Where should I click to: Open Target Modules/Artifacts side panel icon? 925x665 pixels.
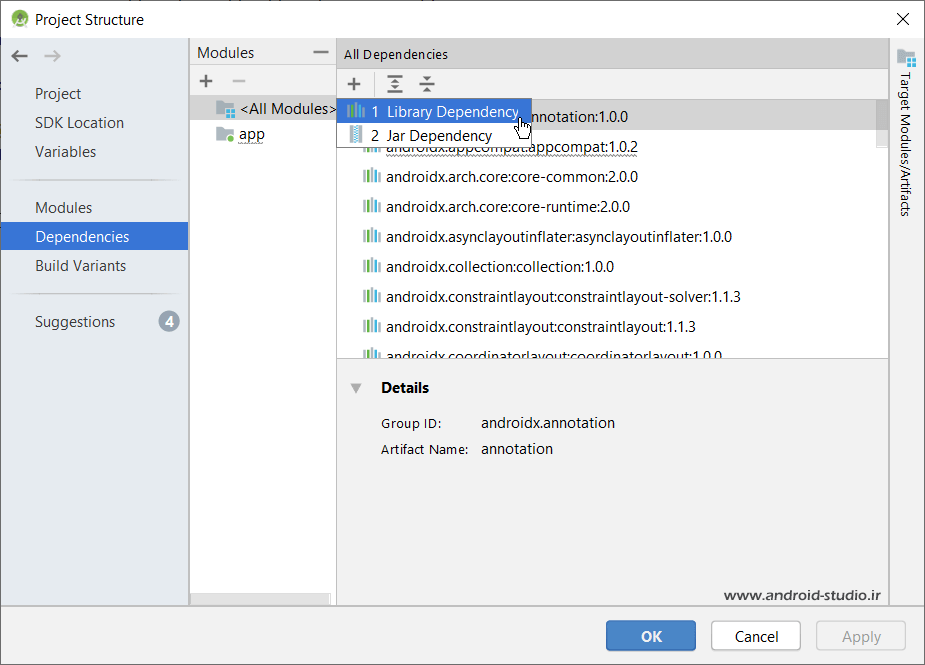tap(906, 58)
